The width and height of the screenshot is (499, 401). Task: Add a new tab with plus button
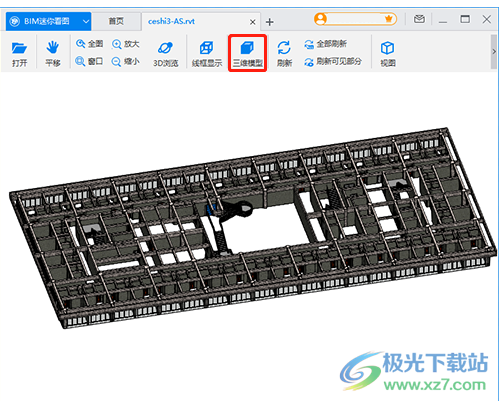point(270,22)
